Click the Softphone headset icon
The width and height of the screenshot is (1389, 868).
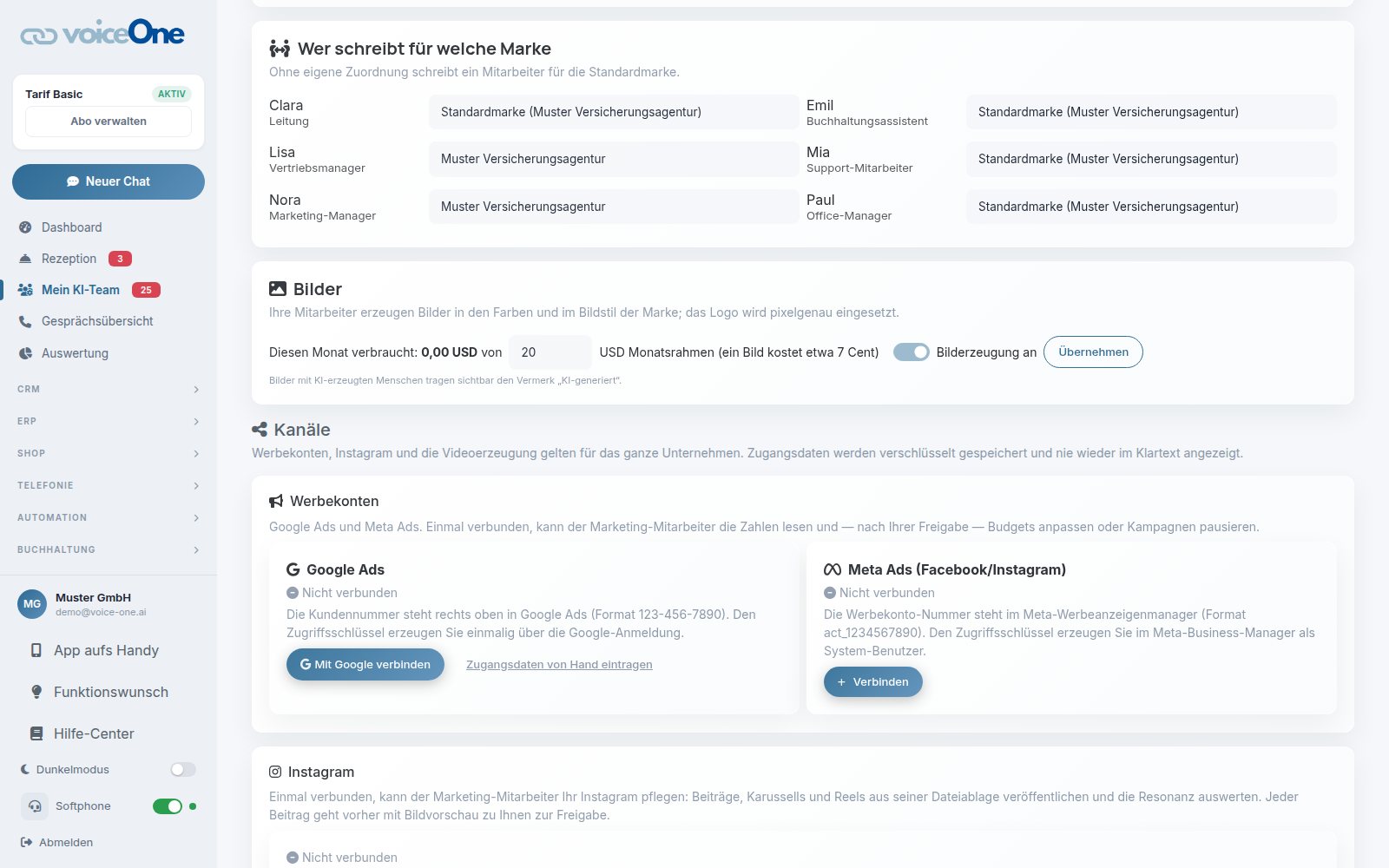click(x=35, y=806)
